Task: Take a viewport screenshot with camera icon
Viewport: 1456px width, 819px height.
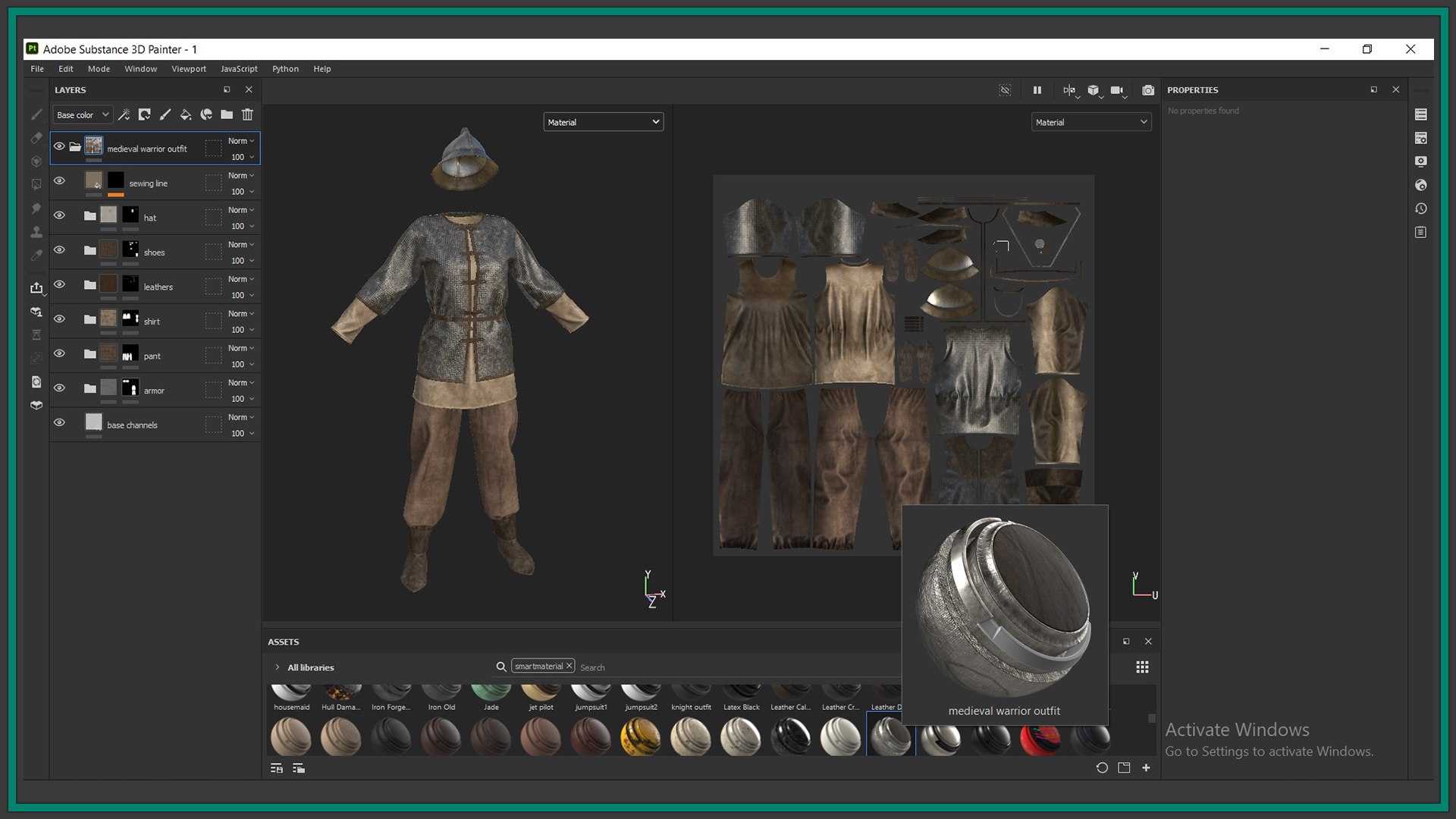Action: (1148, 90)
